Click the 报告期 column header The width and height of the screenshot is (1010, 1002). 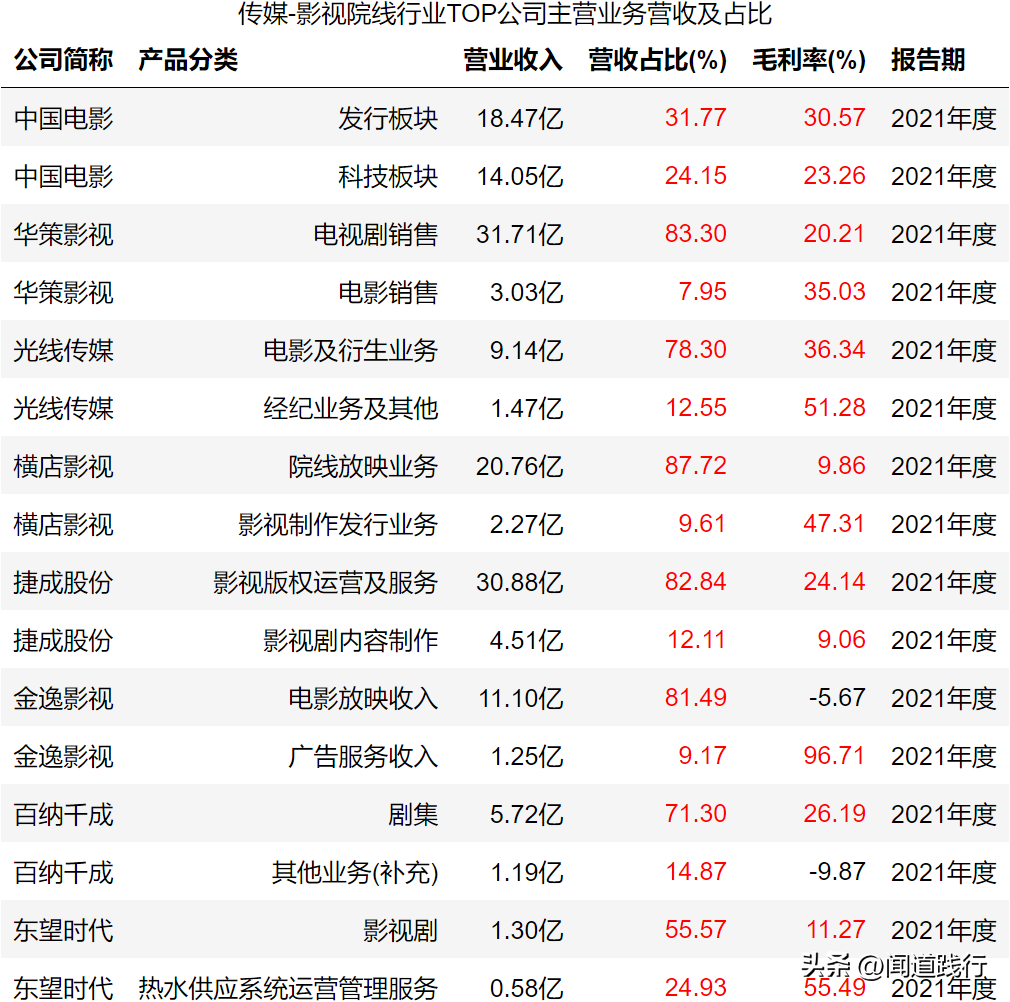[928, 60]
